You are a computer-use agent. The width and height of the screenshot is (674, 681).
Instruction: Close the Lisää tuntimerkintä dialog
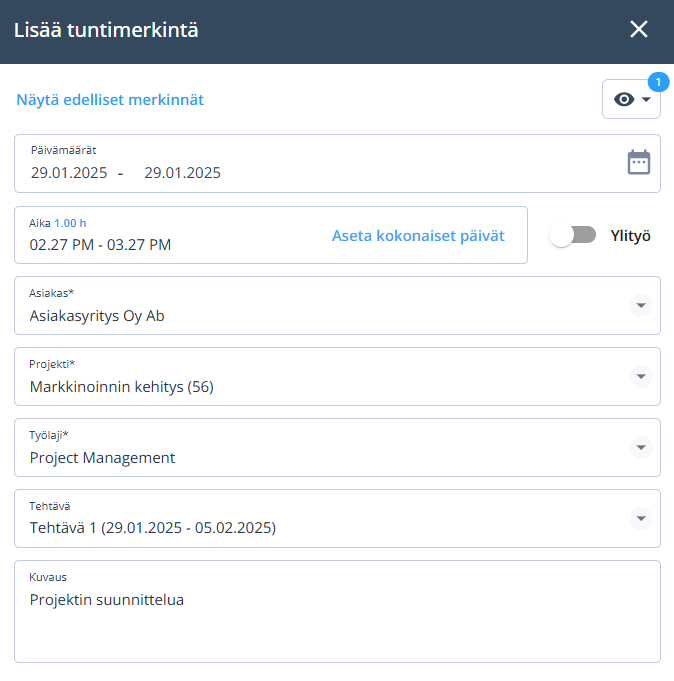coord(639,30)
